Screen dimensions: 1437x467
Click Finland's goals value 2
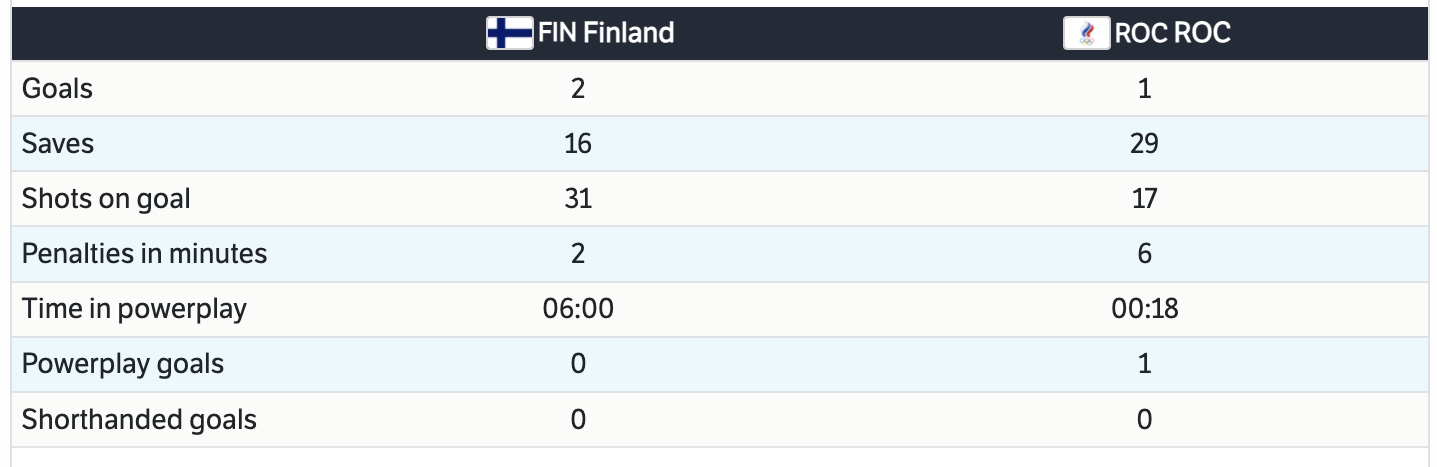pos(578,89)
